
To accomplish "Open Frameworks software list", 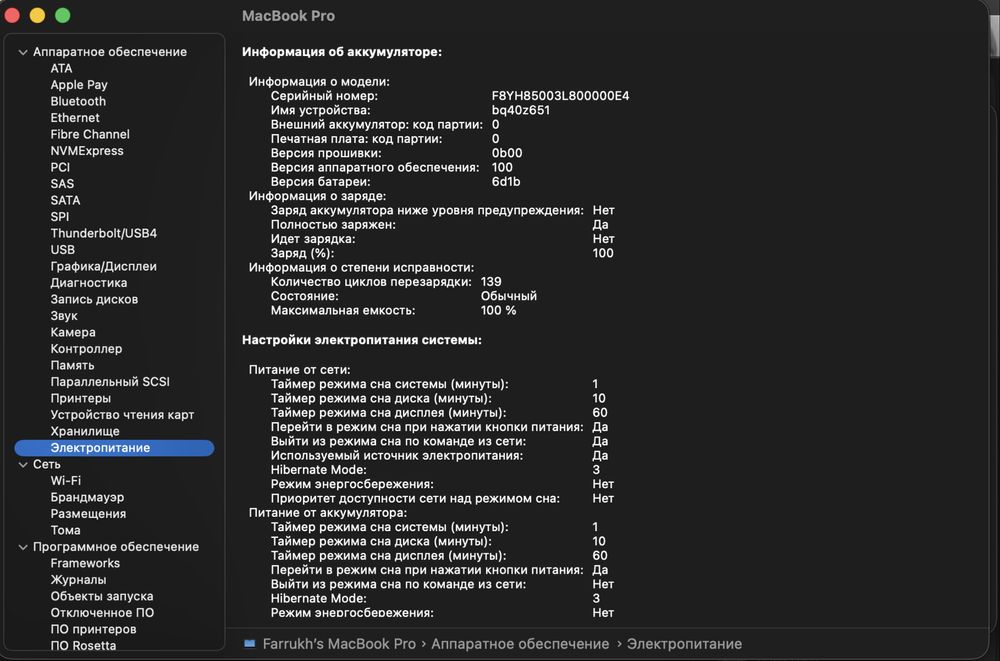I will tap(85, 563).
